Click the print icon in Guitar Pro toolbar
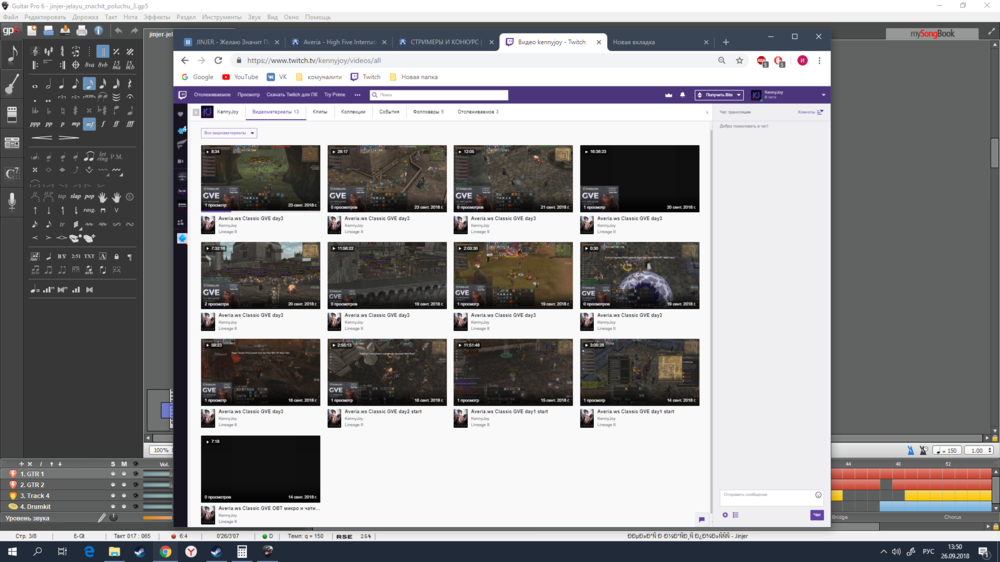Image resolution: width=1000 pixels, height=562 pixels. [82, 31]
